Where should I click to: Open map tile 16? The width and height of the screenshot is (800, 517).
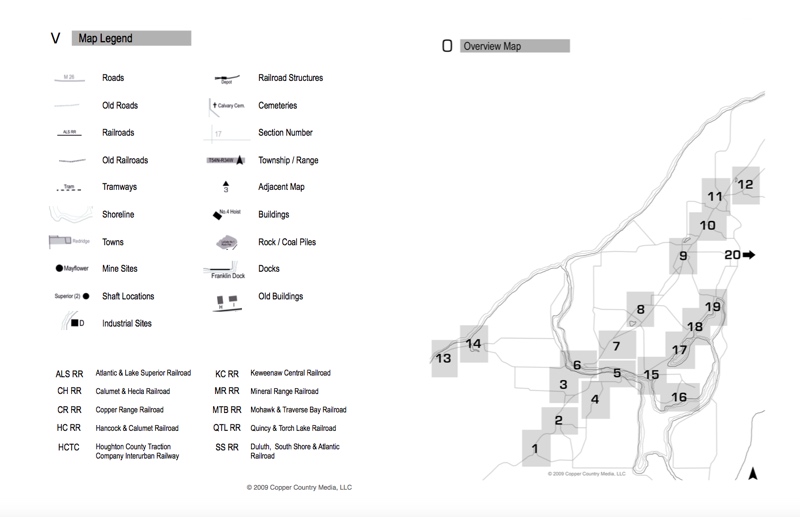click(679, 397)
